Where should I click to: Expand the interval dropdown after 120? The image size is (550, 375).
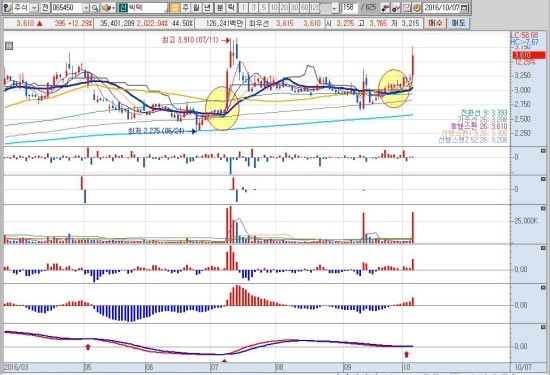[x=335, y=8]
